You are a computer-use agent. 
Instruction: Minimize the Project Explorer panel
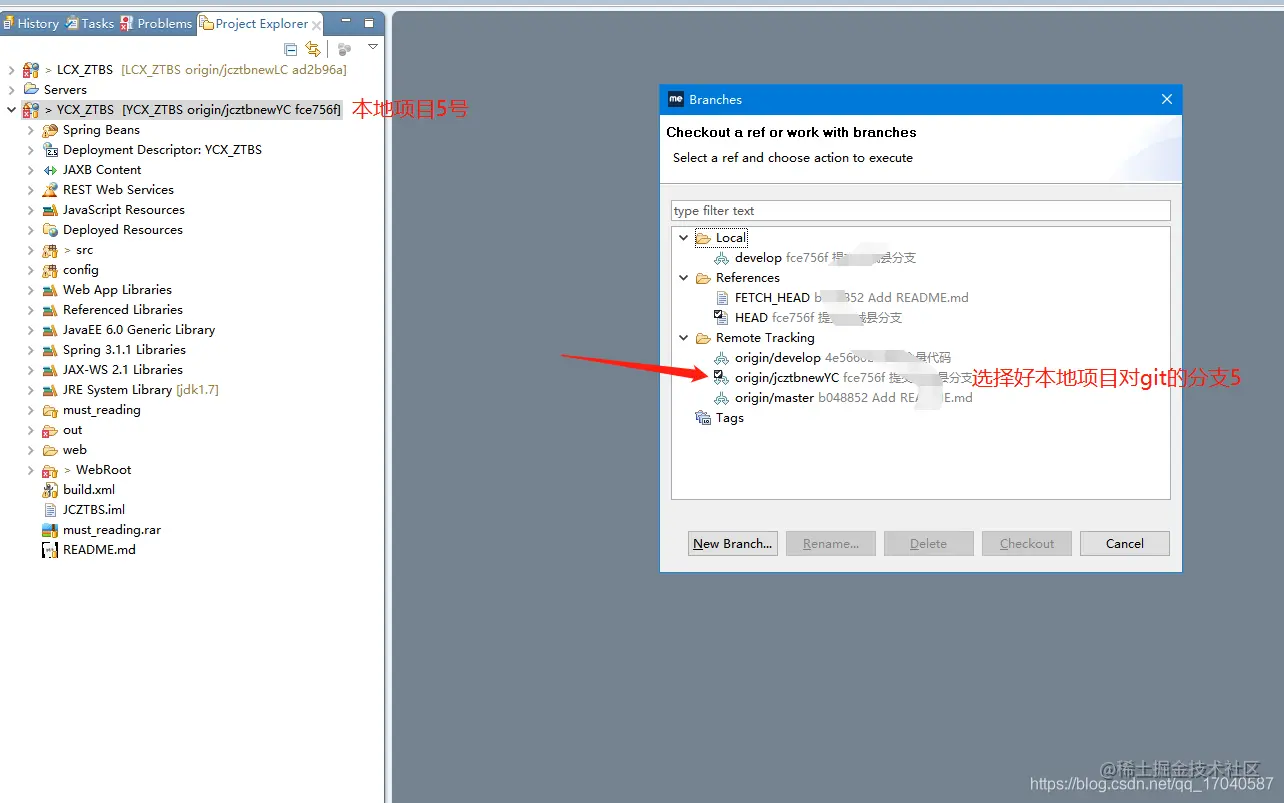click(346, 22)
